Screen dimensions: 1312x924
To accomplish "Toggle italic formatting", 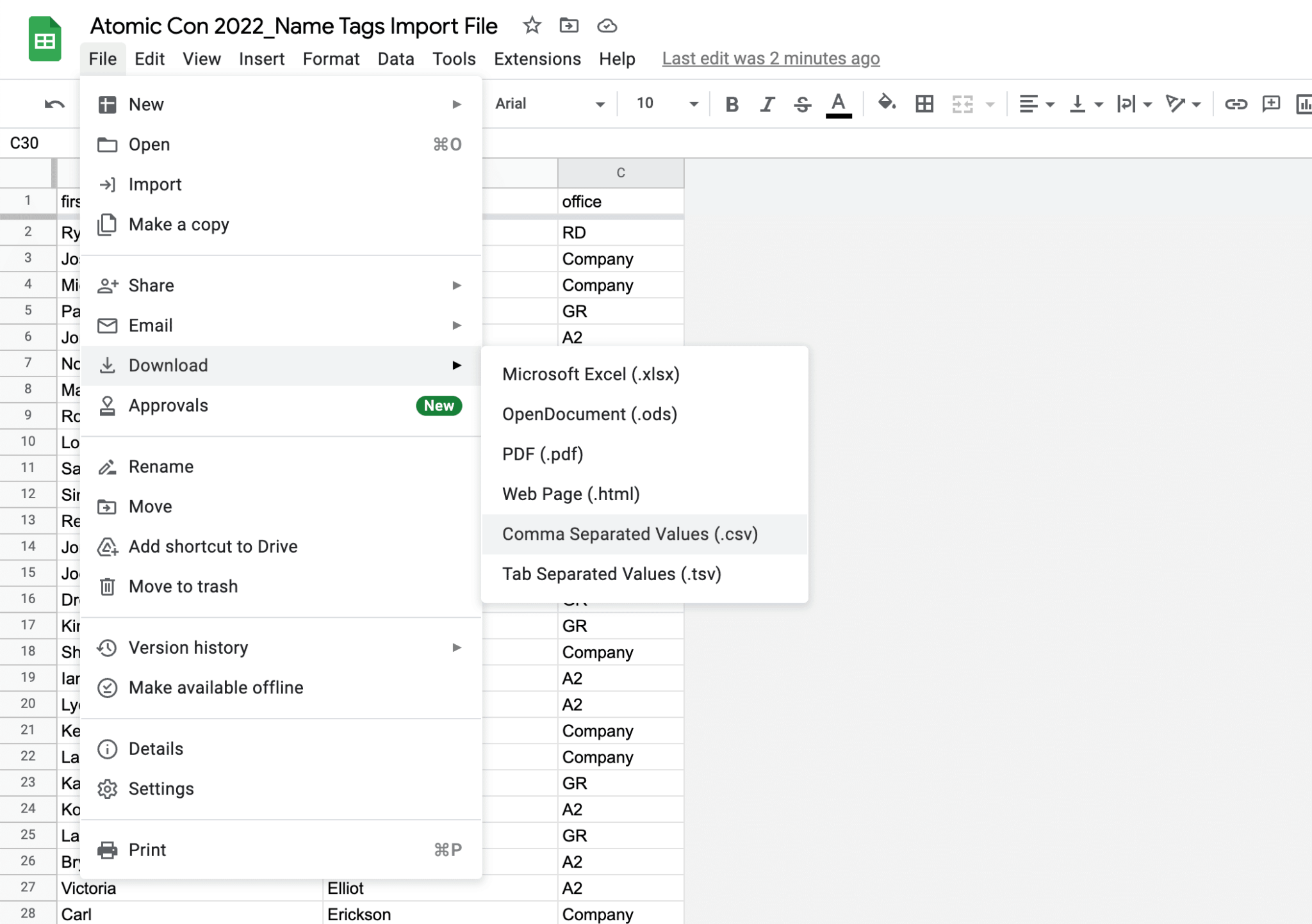I will click(767, 103).
